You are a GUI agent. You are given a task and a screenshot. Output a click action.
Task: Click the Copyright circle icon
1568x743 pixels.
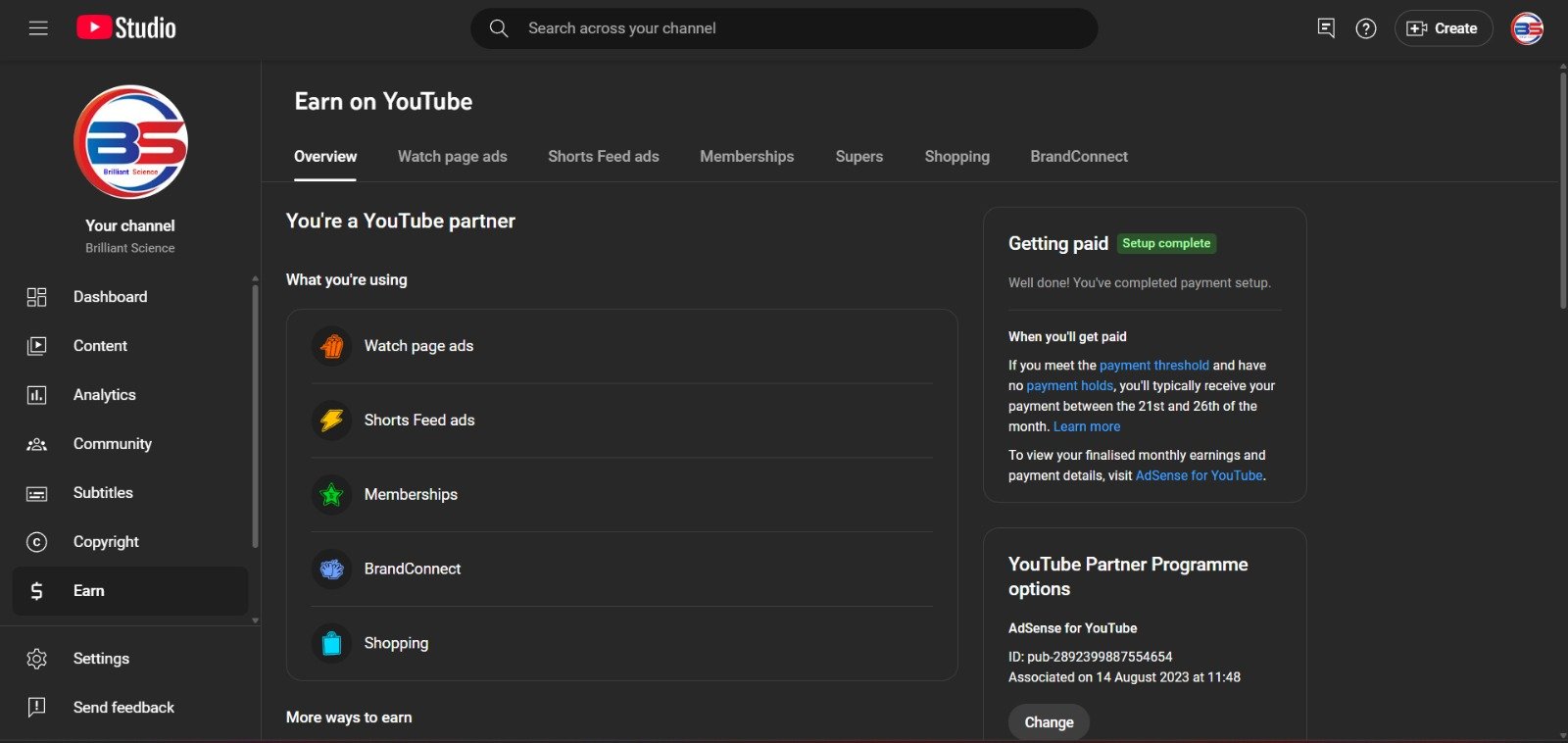click(x=36, y=542)
